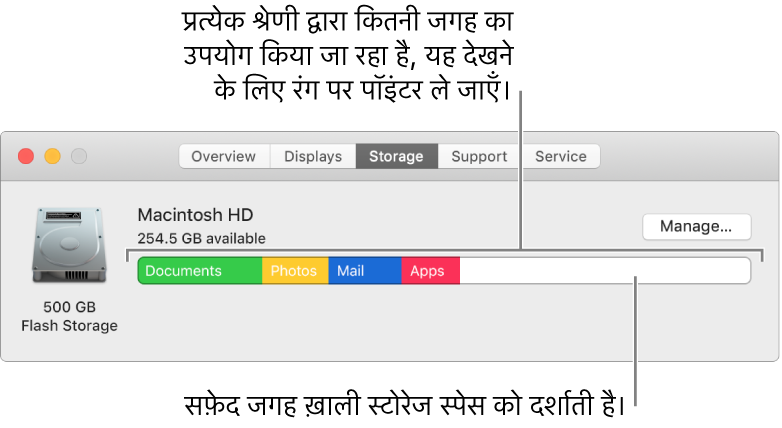The image size is (782, 428).
Task: Open the Support tab
Action: point(479,156)
